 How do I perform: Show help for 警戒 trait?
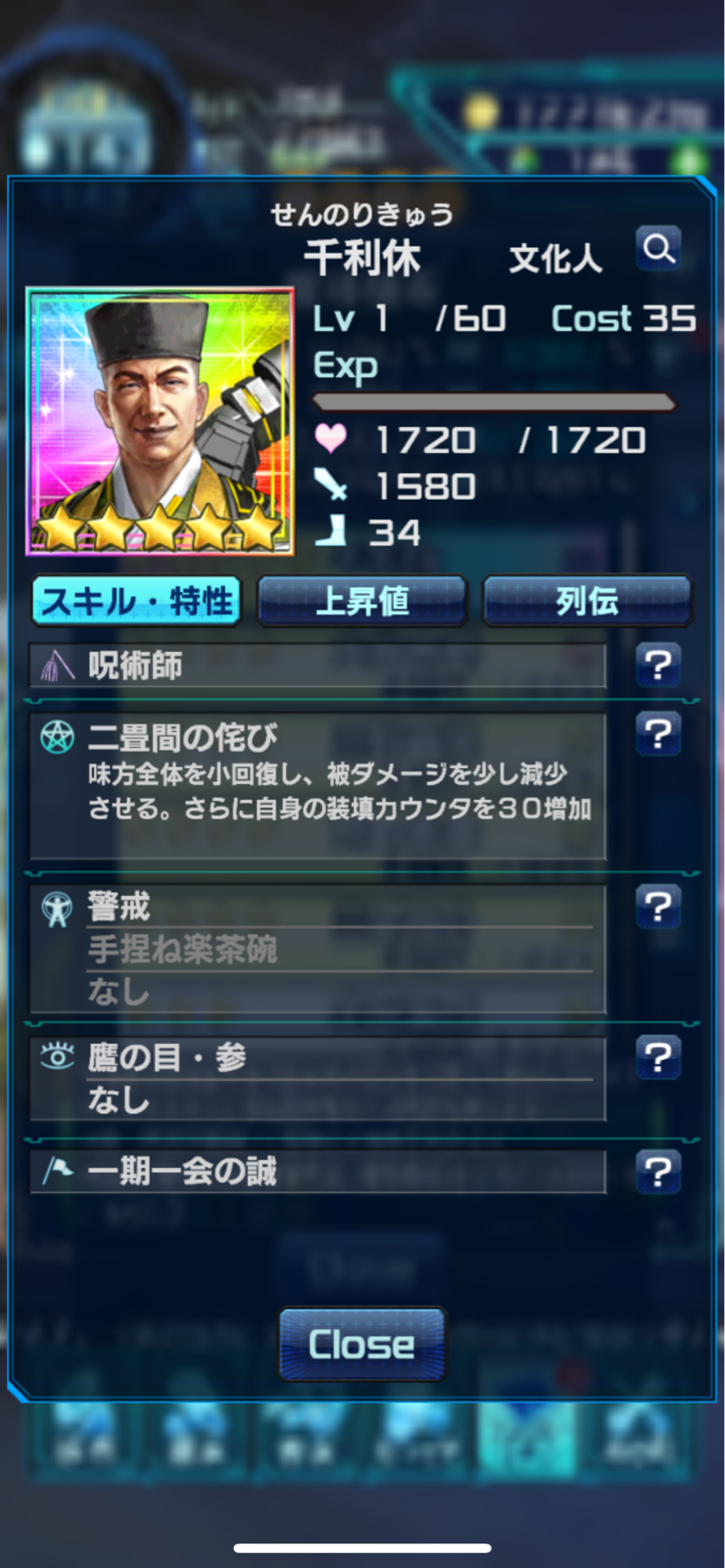(658, 906)
